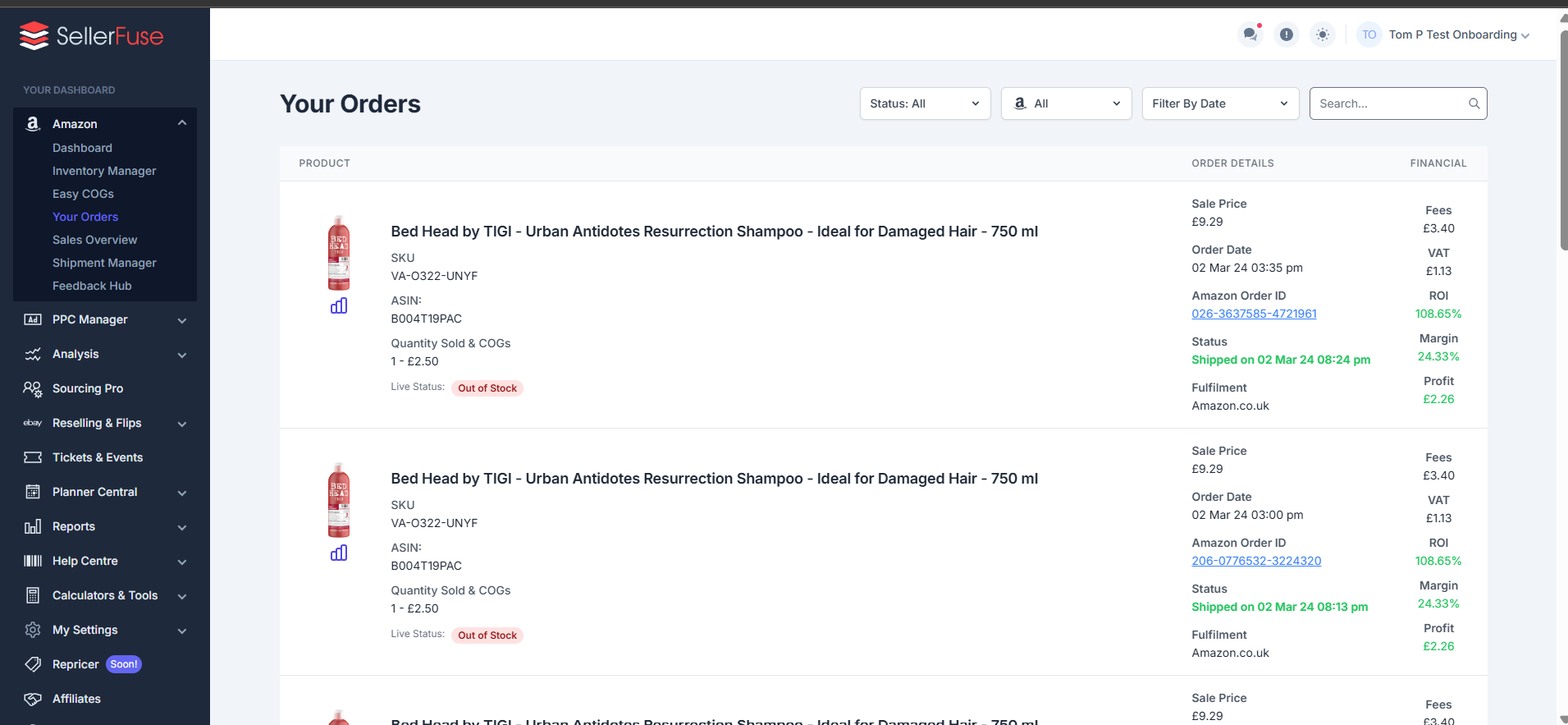The height and width of the screenshot is (725, 1568).
Task: Open the Filter By Date dropdown
Action: coord(1219,103)
